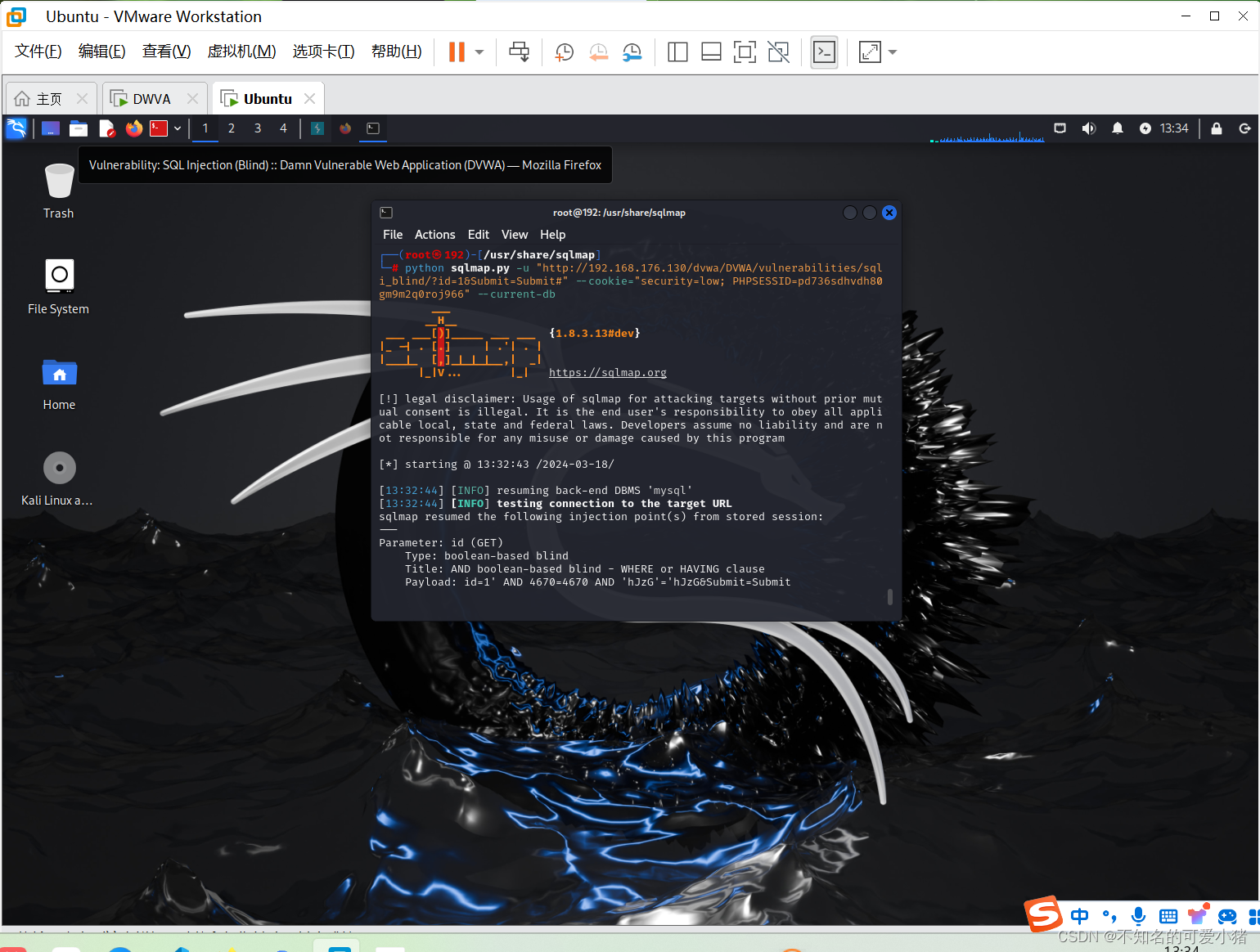Image resolution: width=1260 pixels, height=952 pixels.
Task: Open the Trash desktop icon
Action: (x=59, y=191)
